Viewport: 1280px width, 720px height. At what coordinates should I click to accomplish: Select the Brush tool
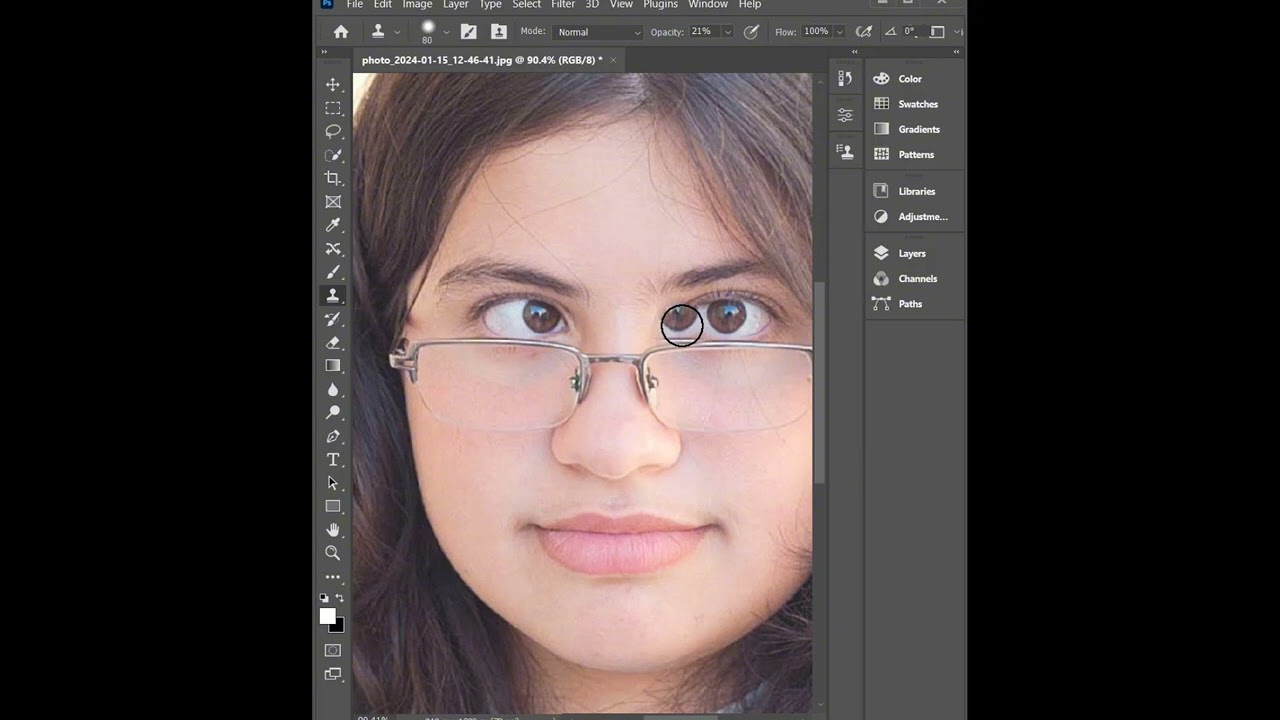point(333,272)
